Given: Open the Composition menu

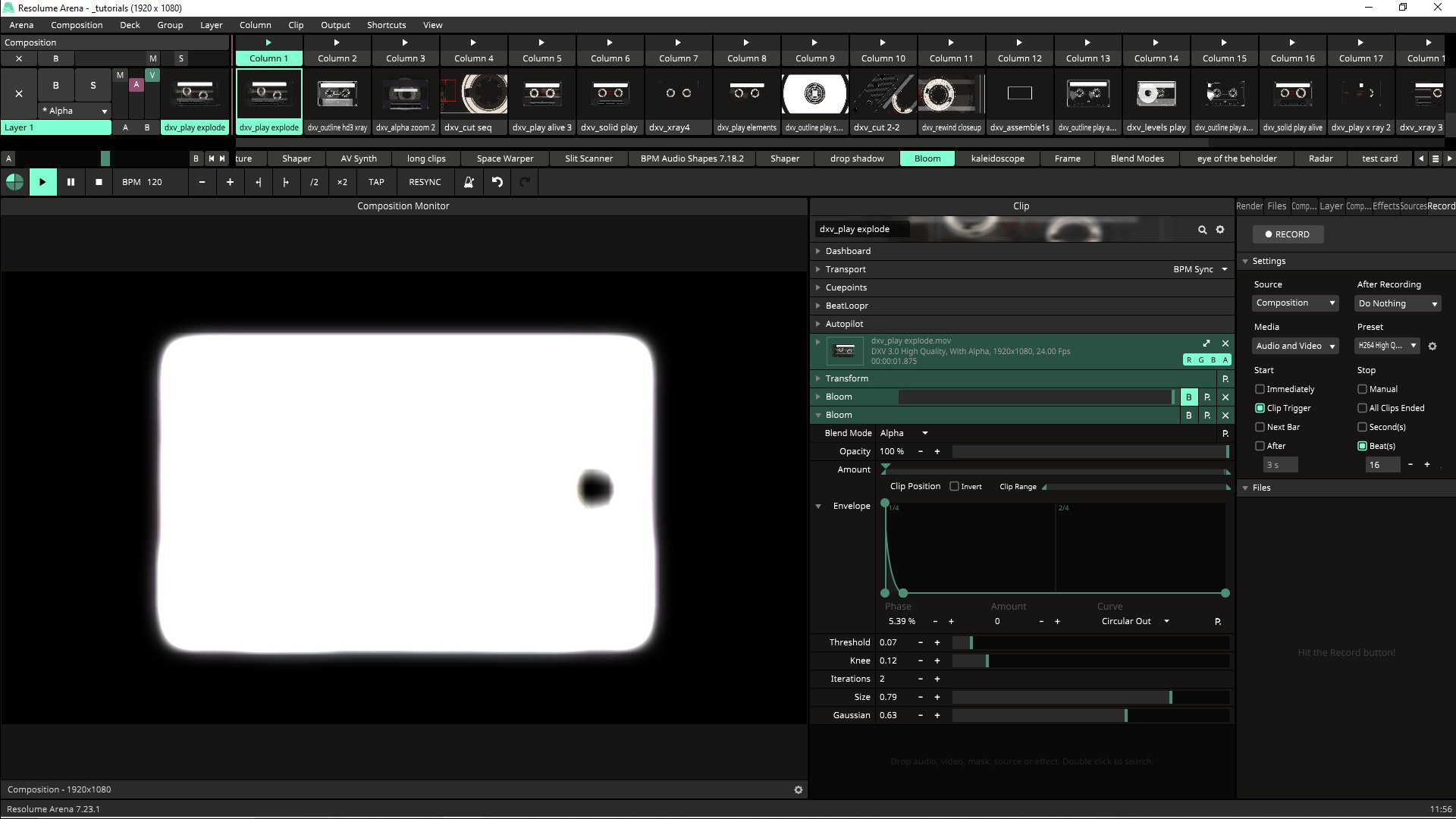Looking at the screenshot, I should tap(77, 25).
